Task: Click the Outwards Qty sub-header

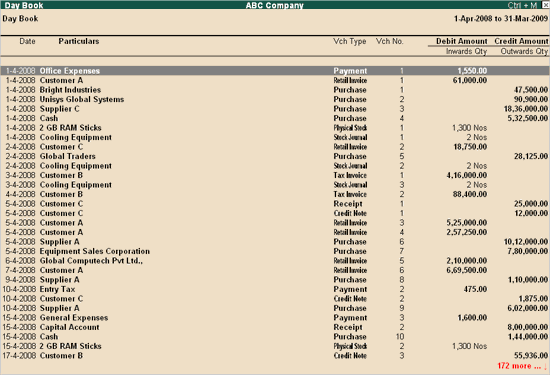Action: [524, 51]
